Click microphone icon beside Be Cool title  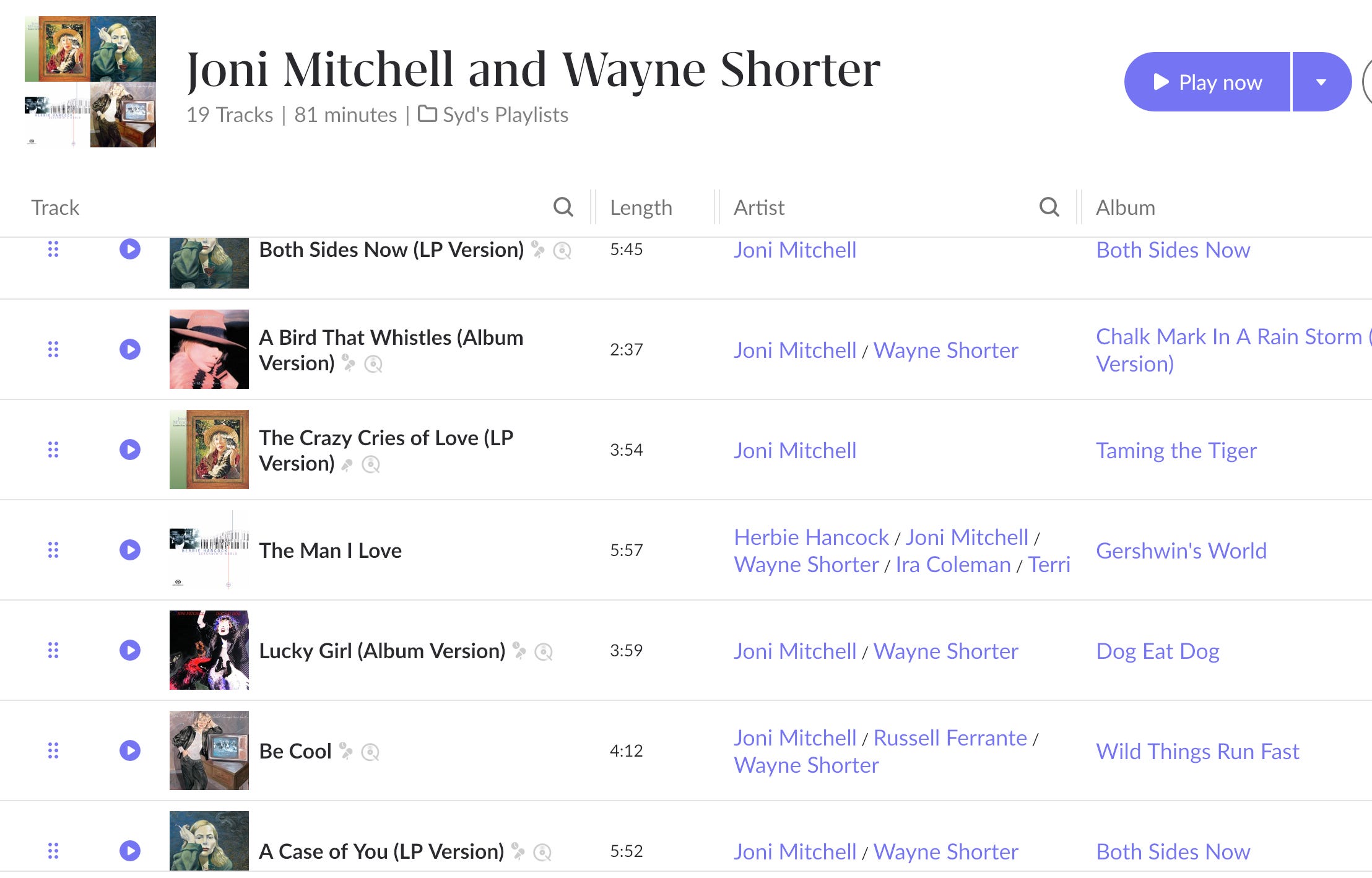pos(346,752)
